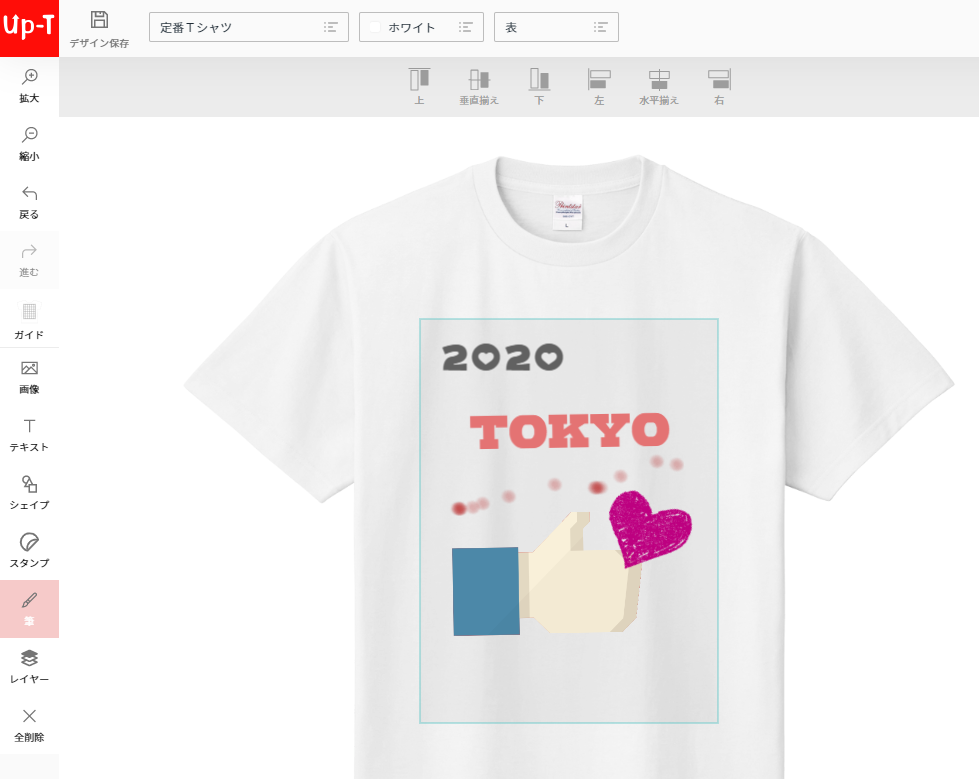Screen dimensions: 979x779
Task: Toggle 水平揃え horizontal alignment
Action: point(657,87)
